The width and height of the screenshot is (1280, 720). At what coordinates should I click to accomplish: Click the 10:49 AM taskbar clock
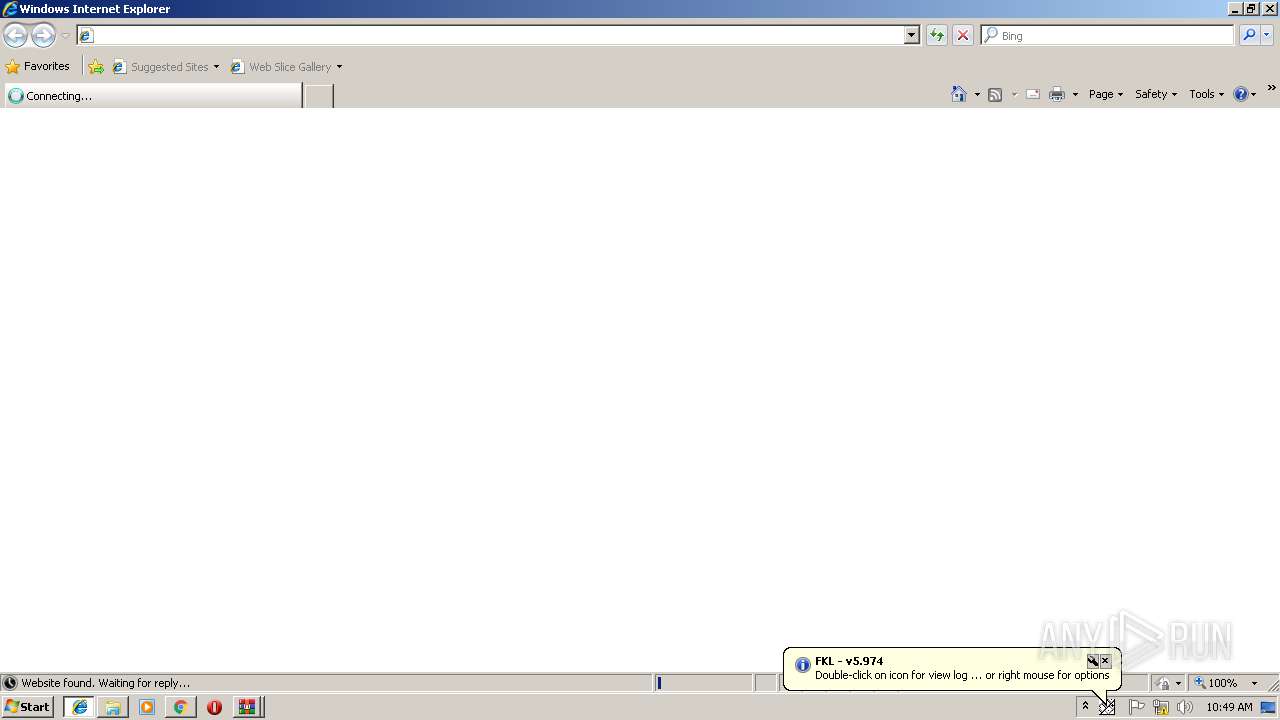coord(1229,707)
